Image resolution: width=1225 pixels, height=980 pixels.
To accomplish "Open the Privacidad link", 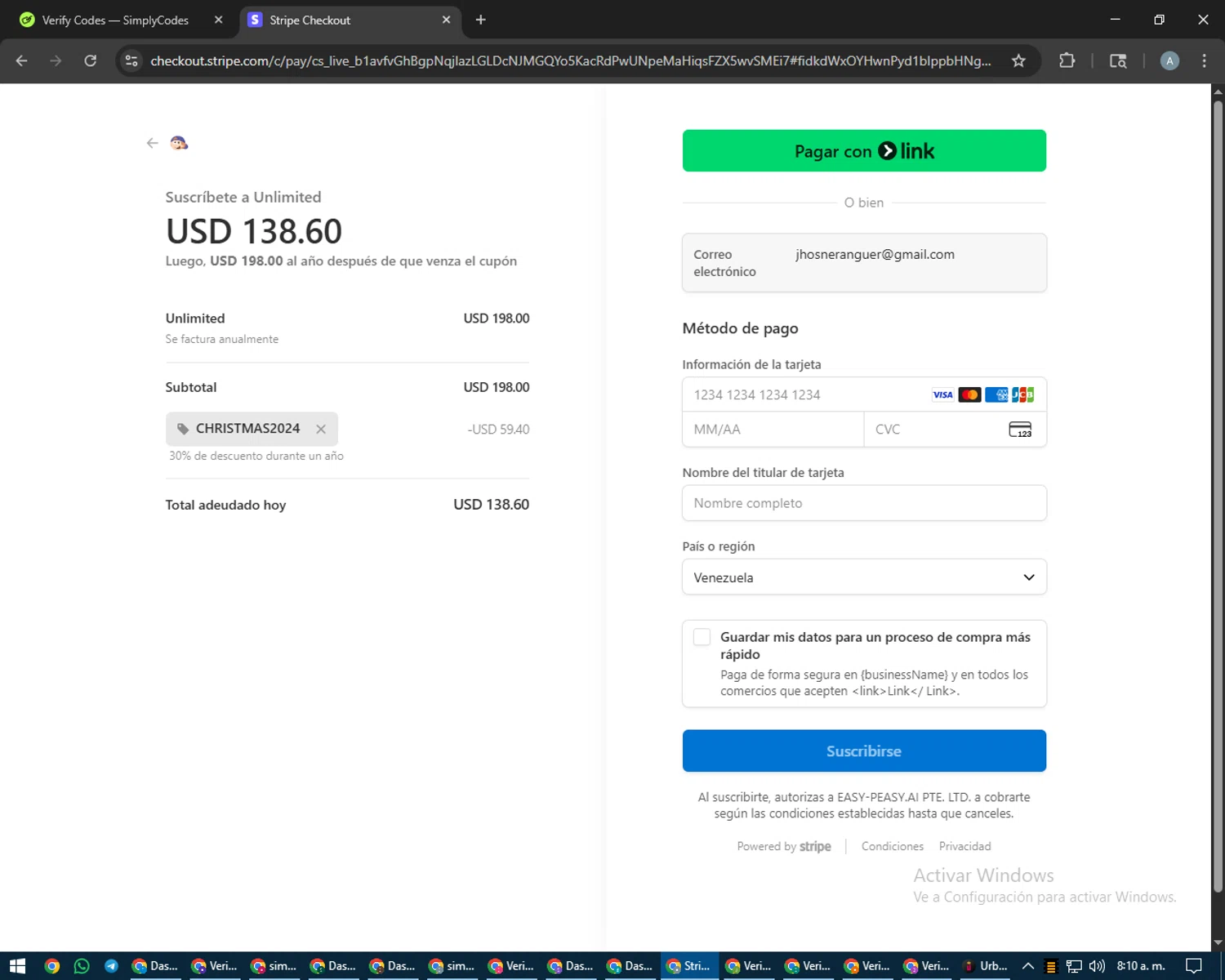I will point(964,846).
